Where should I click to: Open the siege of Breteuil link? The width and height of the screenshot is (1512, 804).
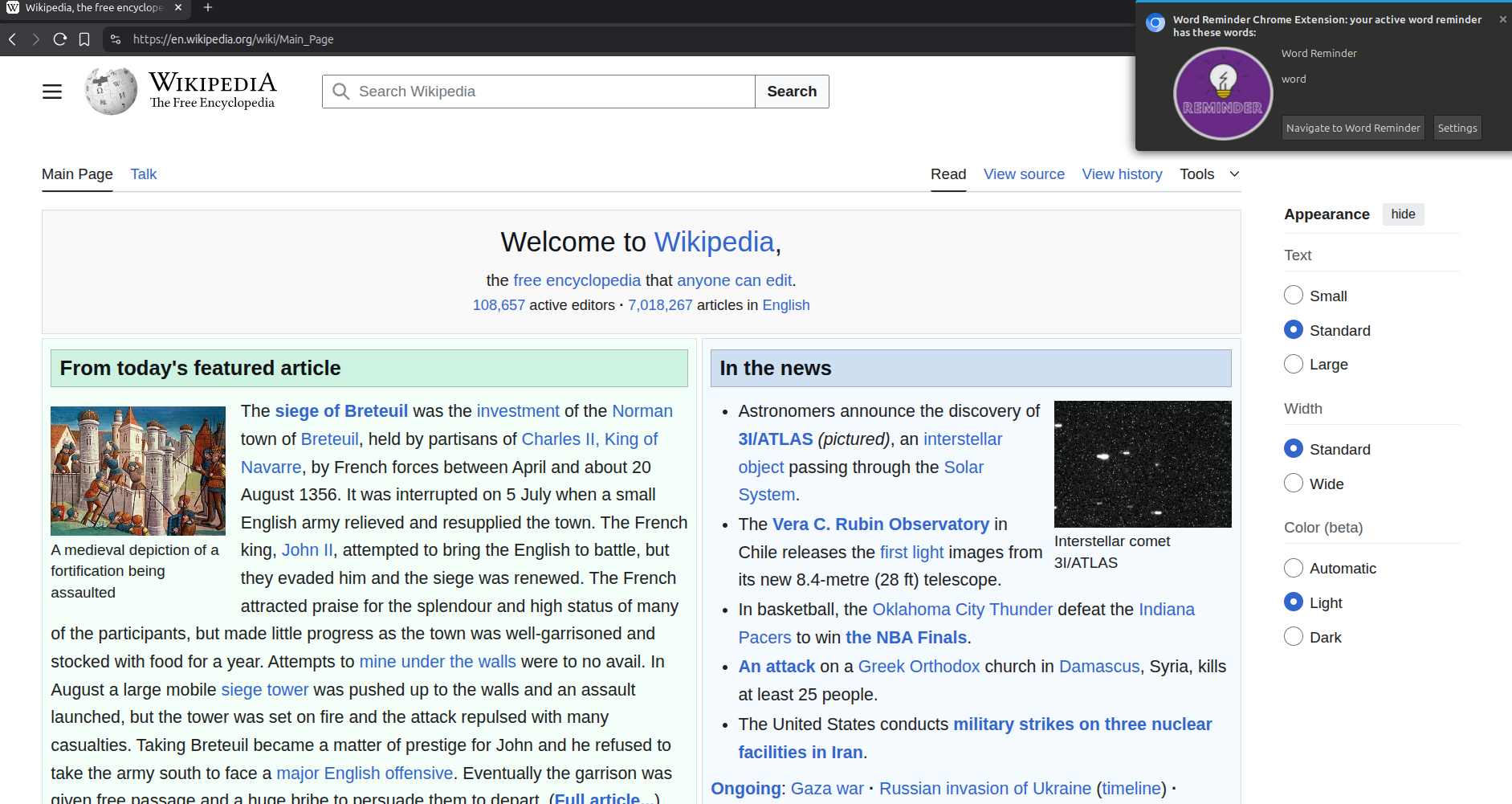341,411
